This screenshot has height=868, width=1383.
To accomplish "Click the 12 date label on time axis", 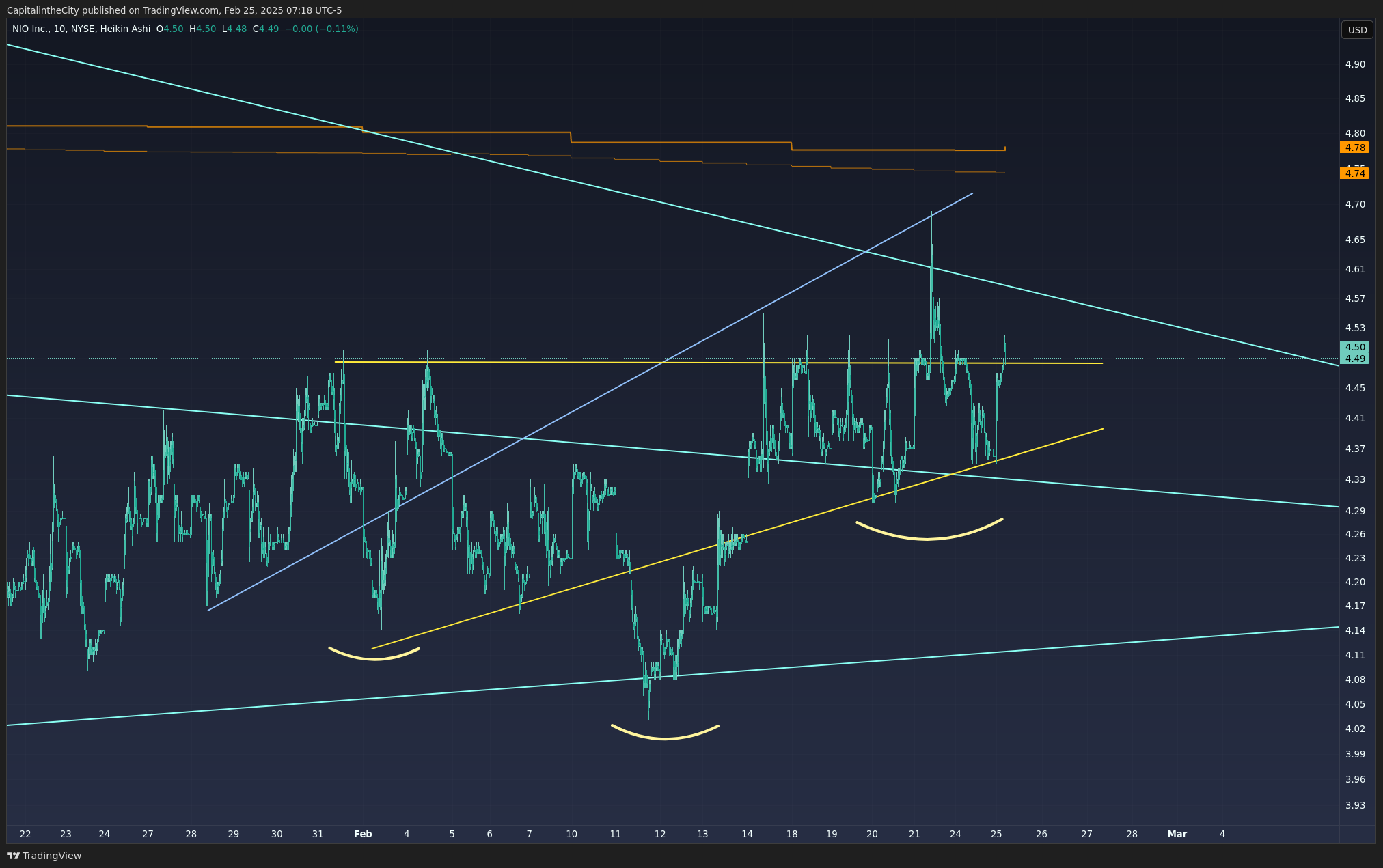I will [x=660, y=834].
